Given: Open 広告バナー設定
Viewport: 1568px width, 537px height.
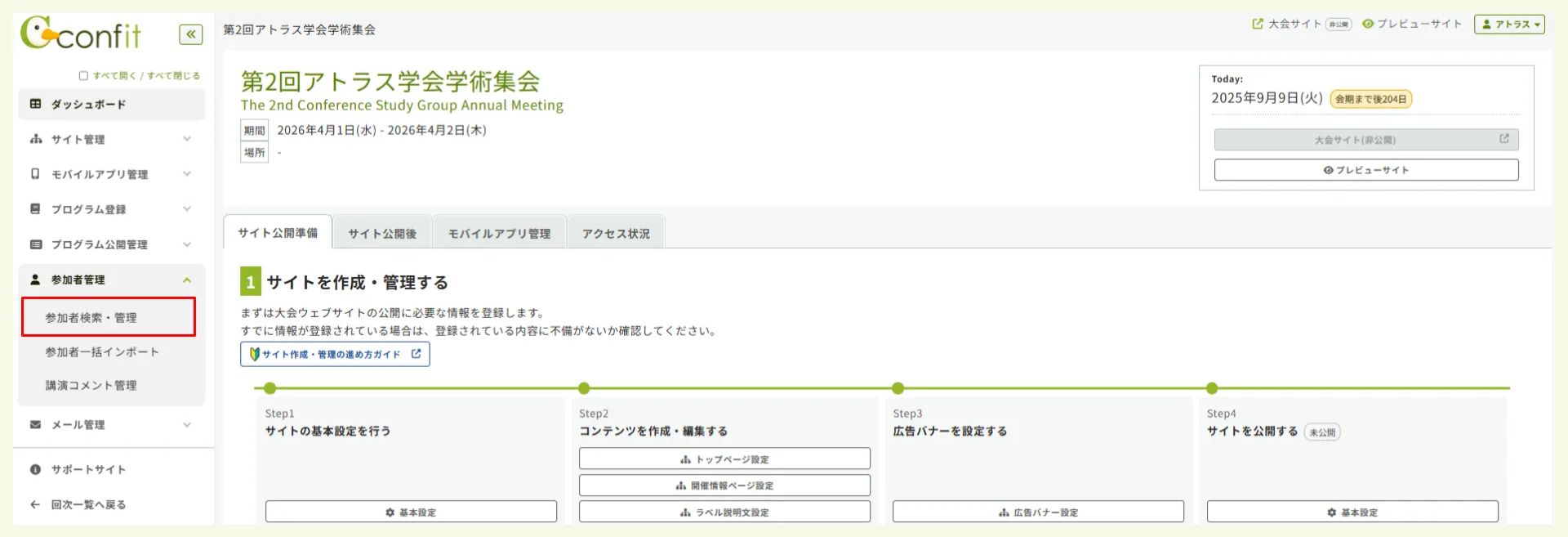Looking at the screenshot, I should click(1038, 512).
